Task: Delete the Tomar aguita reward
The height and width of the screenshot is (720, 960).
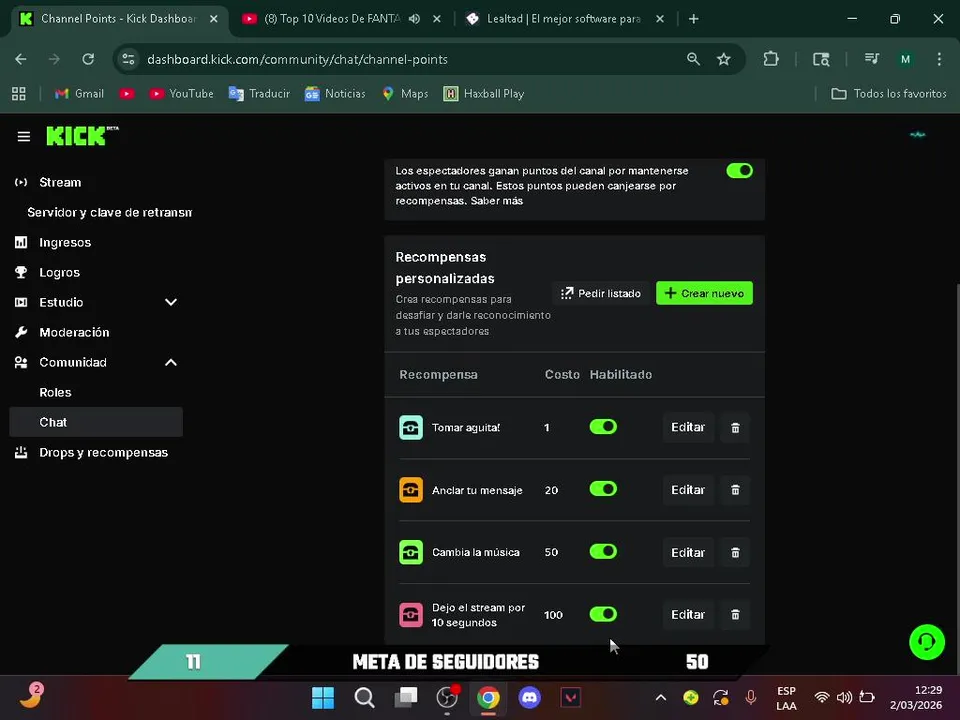Action: pyautogui.click(x=735, y=427)
